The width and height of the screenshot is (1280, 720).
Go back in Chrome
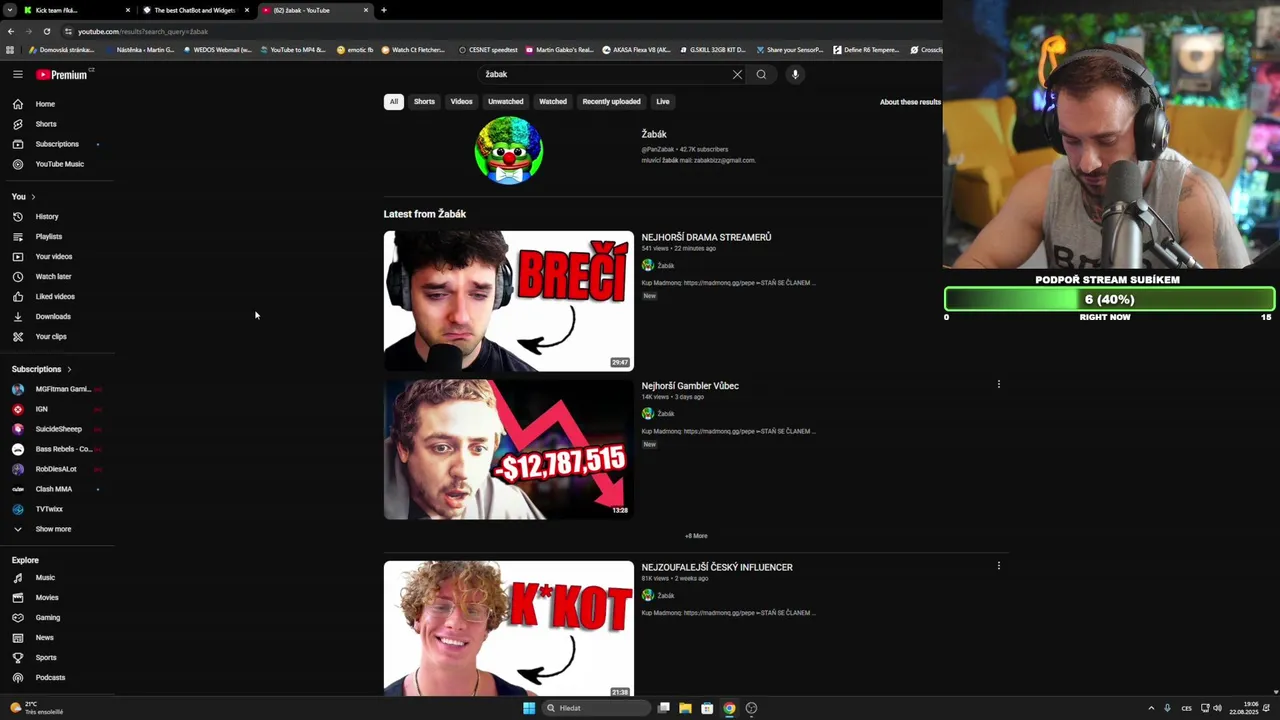coord(11,31)
